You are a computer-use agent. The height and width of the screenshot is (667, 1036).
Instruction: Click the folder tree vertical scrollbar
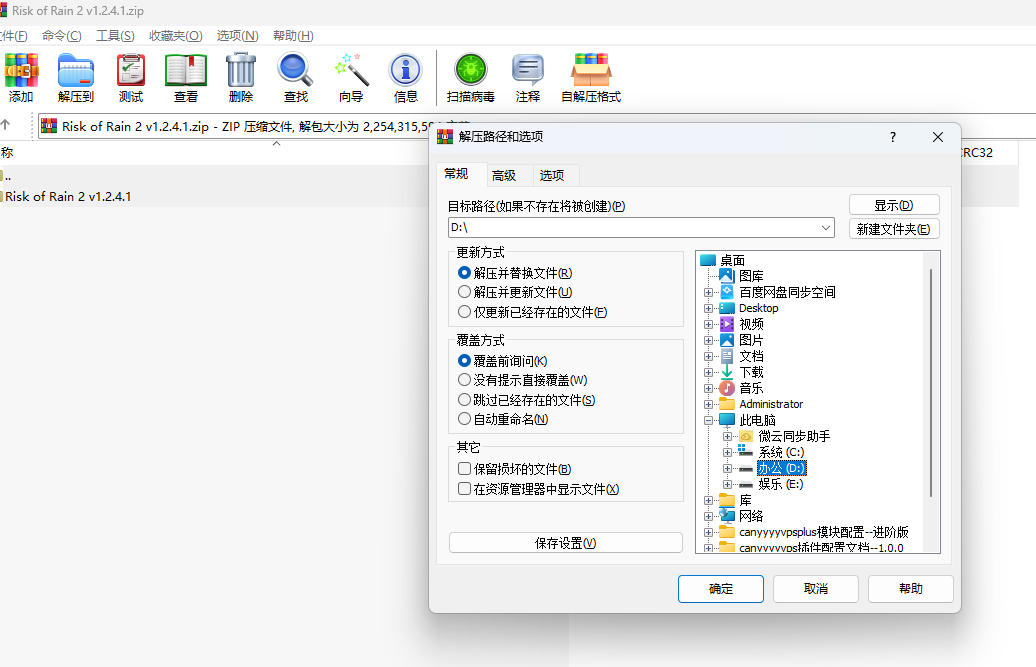[931, 380]
